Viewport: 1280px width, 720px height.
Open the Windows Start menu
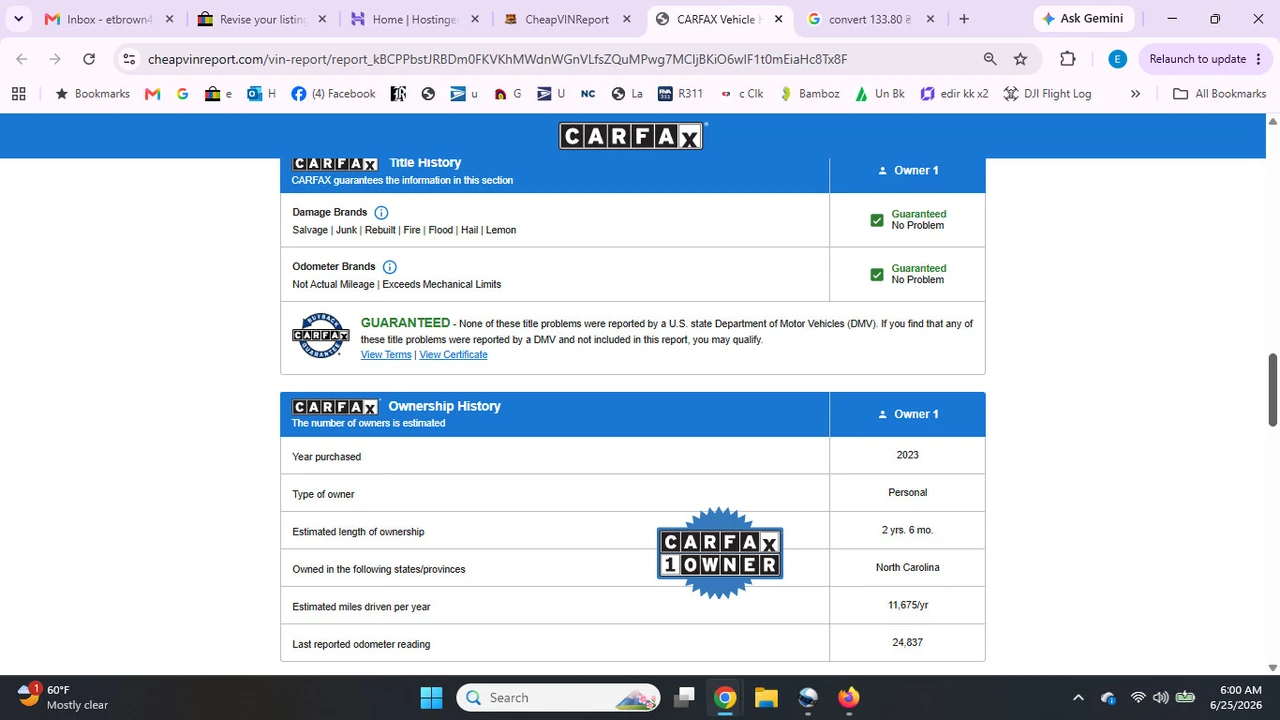click(431, 697)
